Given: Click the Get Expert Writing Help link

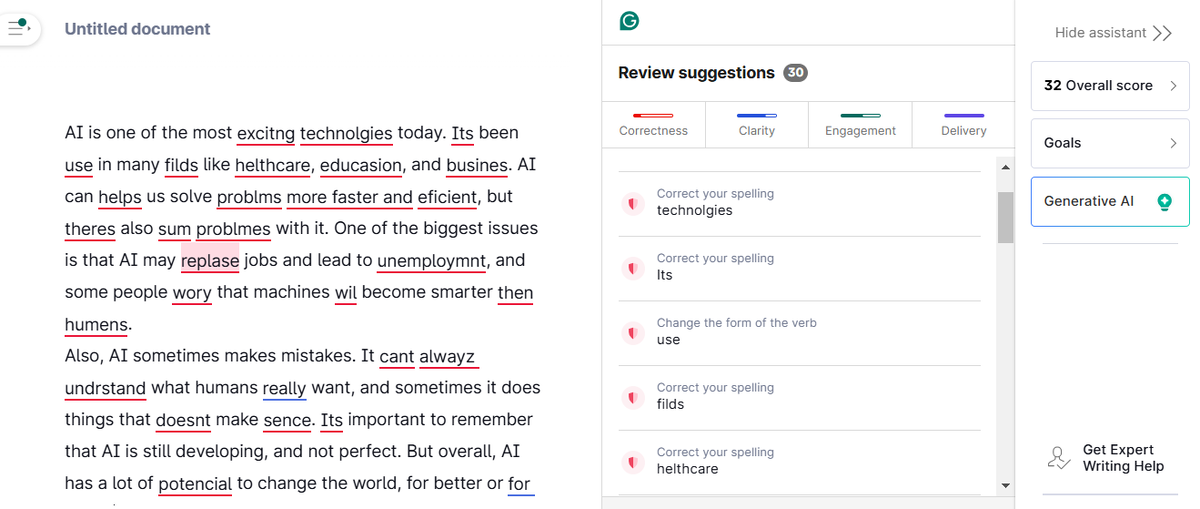Looking at the screenshot, I should (1122, 458).
